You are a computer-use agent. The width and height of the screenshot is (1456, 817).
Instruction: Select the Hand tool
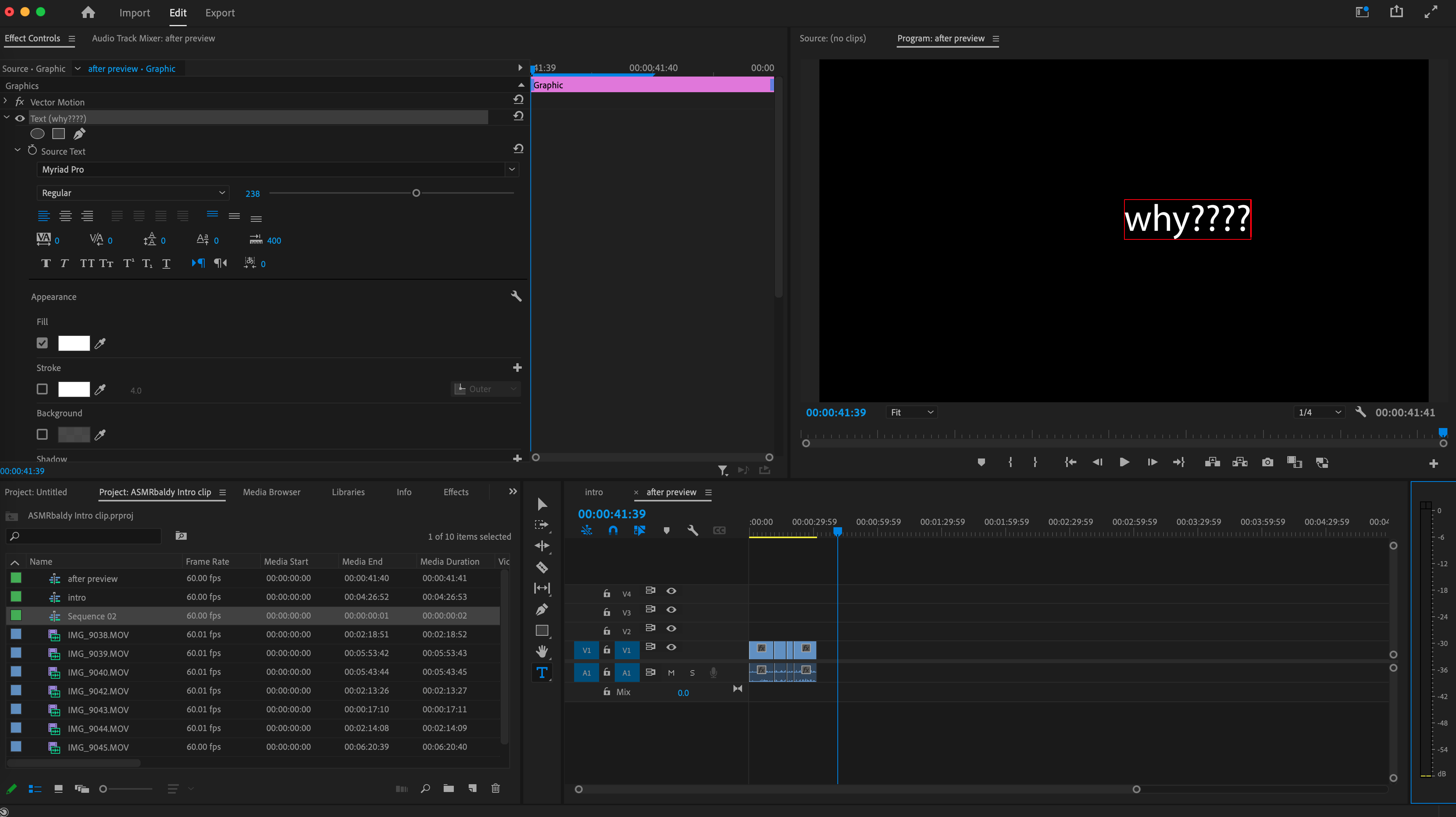click(541, 651)
